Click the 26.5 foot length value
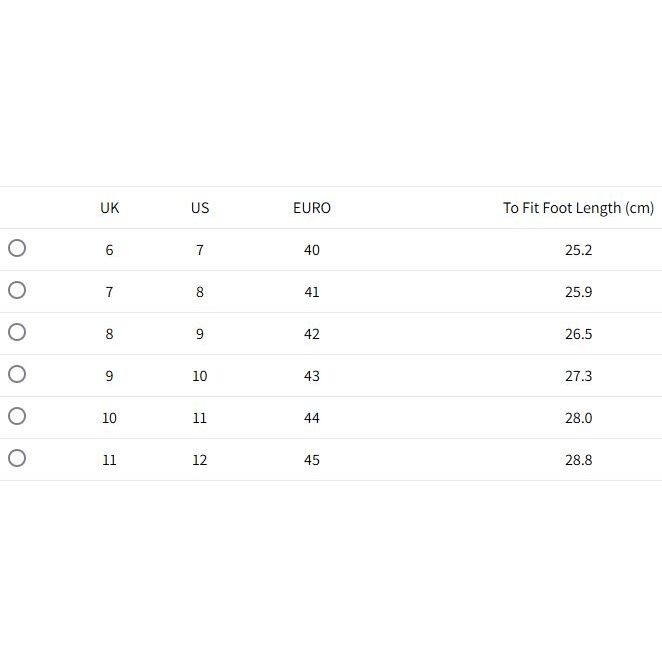This screenshot has width=662, height=662. (x=578, y=334)
